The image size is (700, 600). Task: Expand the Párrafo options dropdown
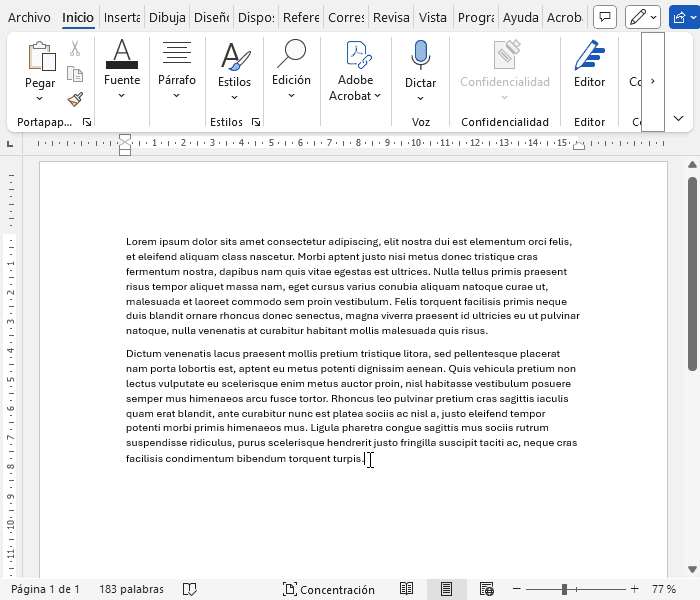[x=177, y=96]
